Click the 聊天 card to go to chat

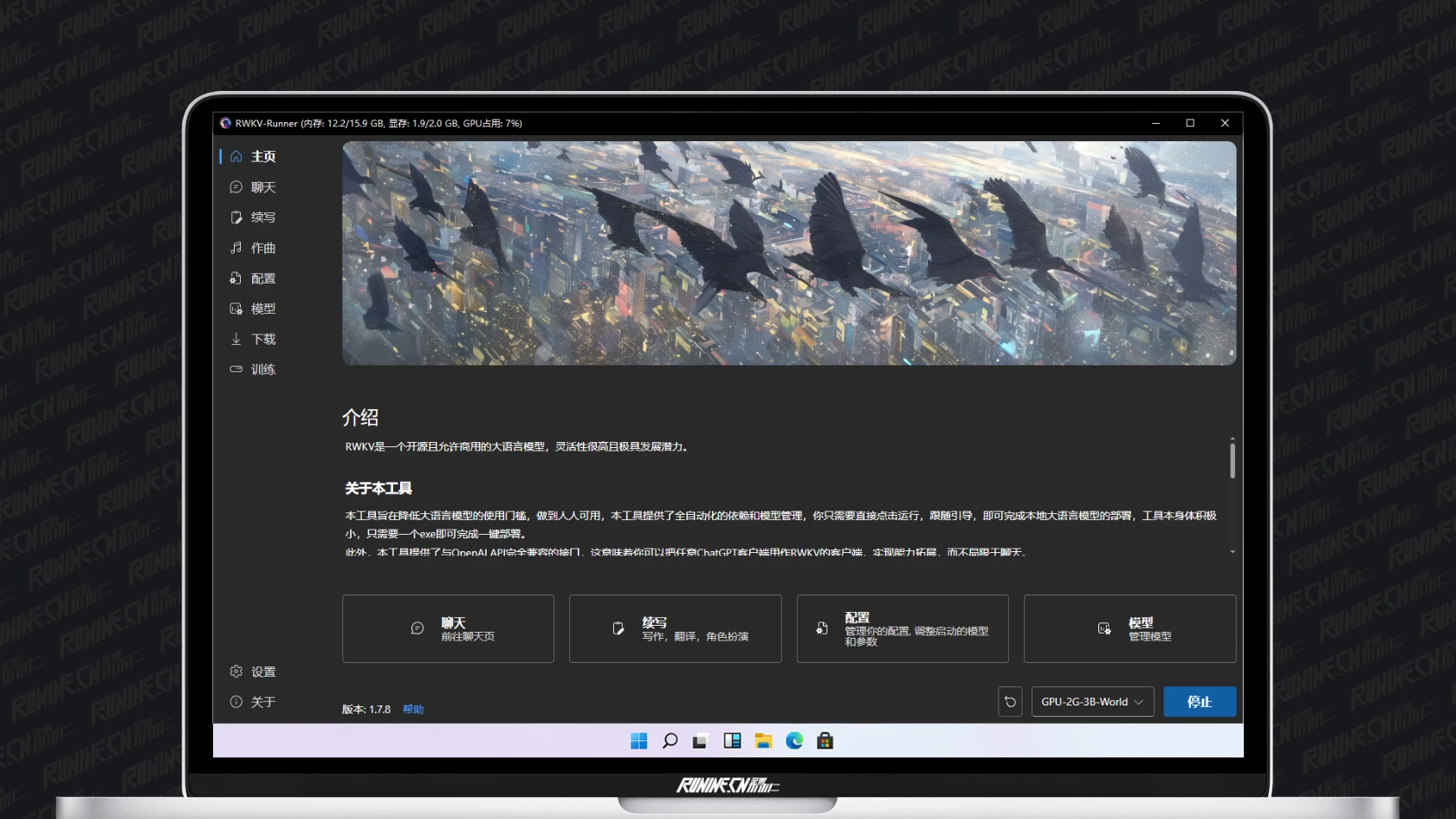tap(448, 629)
